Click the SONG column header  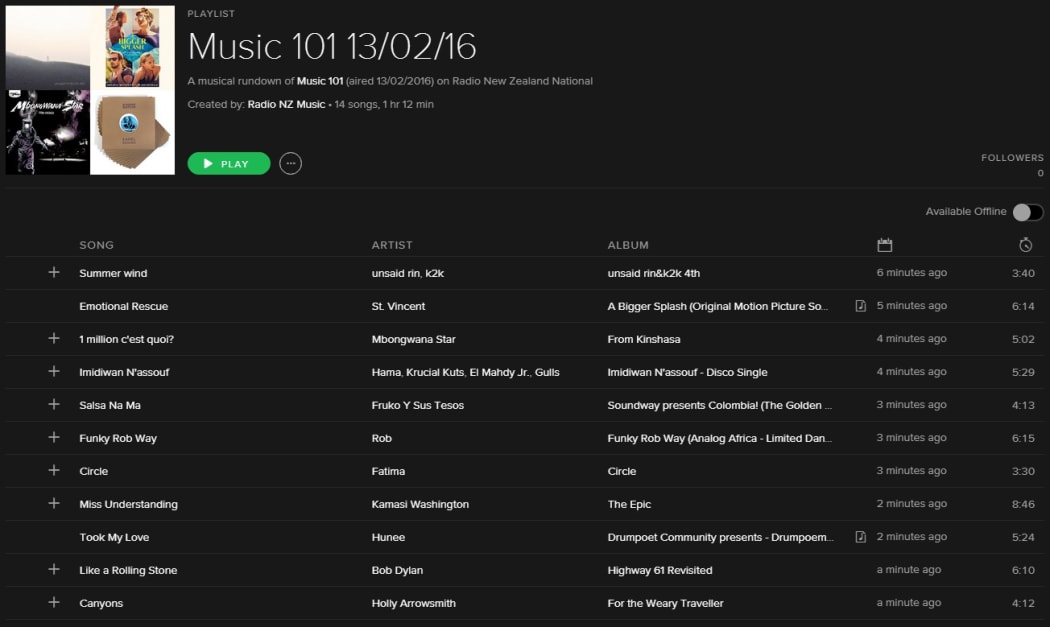[95, 244]
